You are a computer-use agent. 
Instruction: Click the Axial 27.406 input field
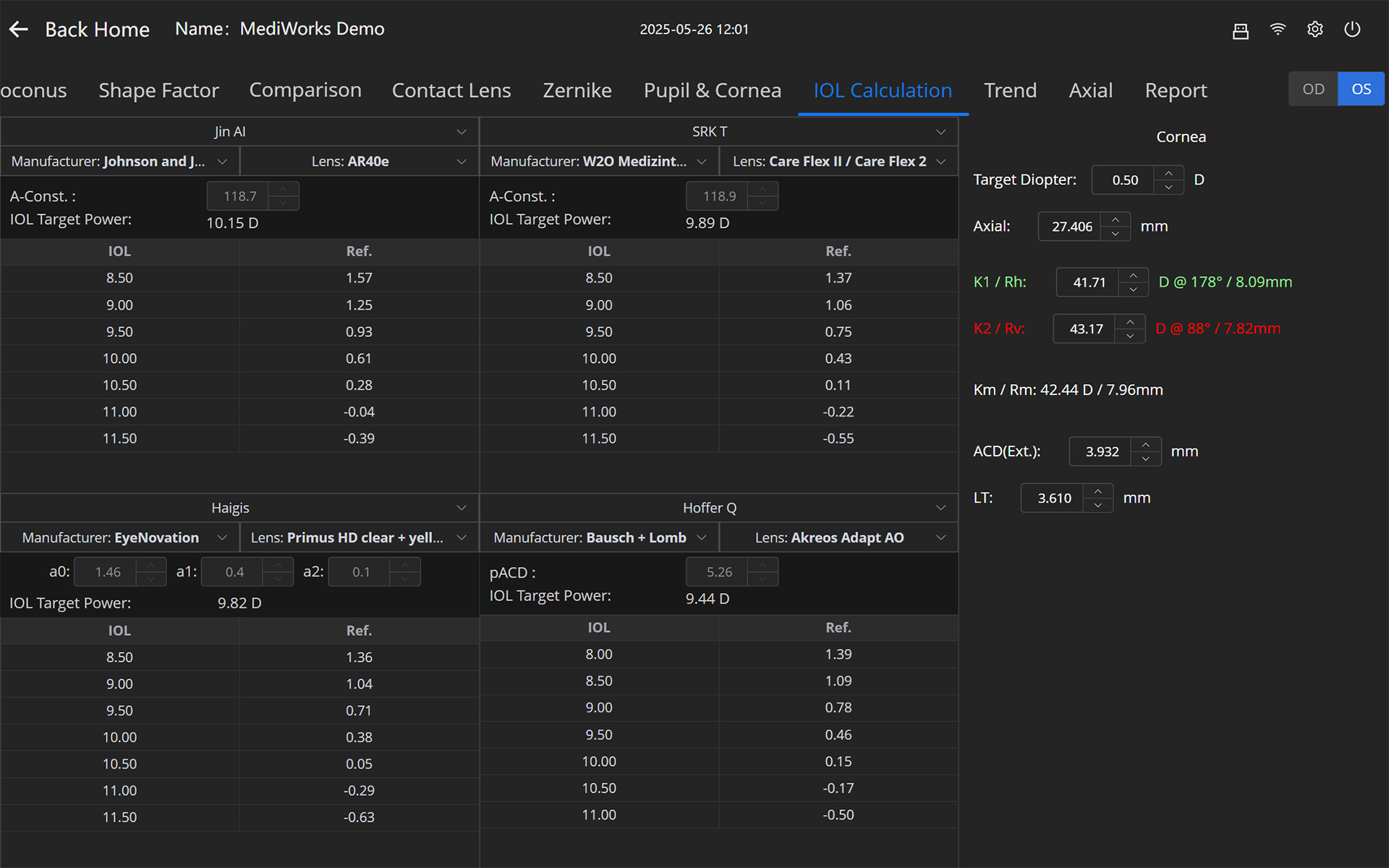1071,226
